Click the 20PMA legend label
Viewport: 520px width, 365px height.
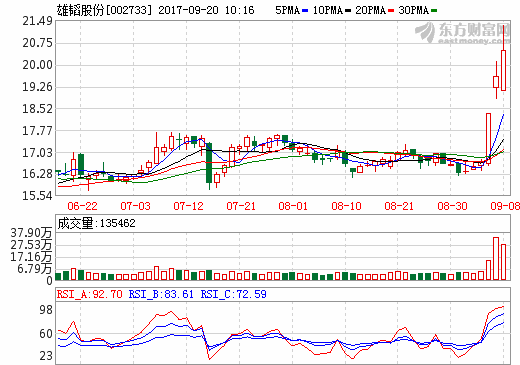(370, 10)
